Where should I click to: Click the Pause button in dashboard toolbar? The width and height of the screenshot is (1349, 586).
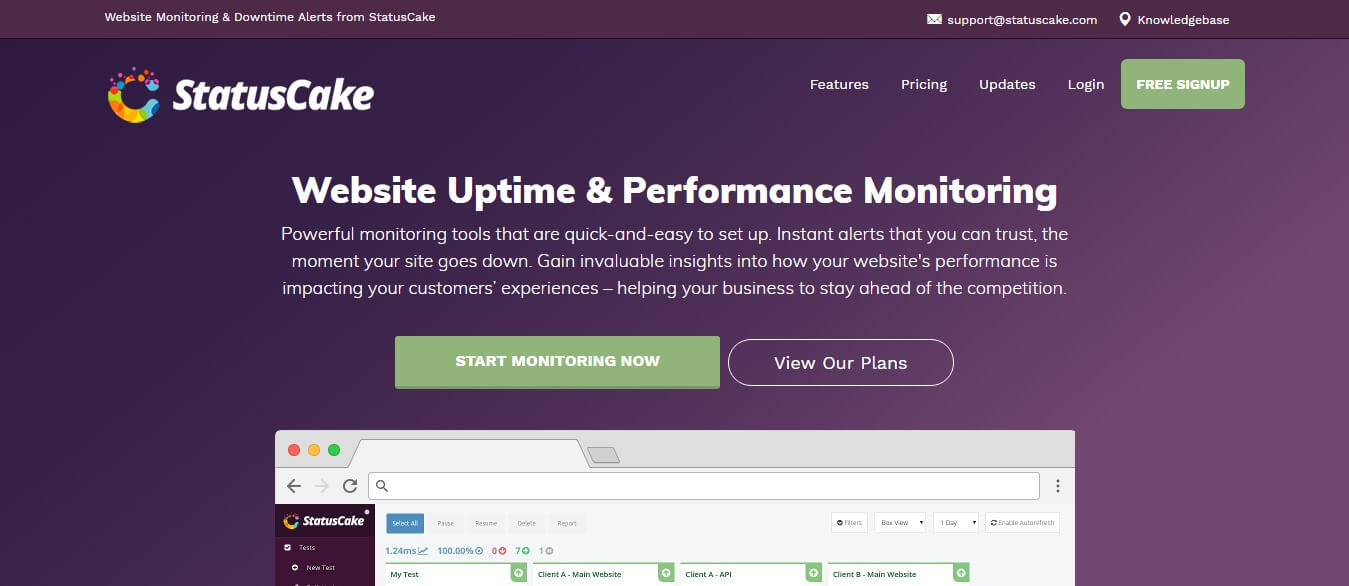tap(445, 523)
